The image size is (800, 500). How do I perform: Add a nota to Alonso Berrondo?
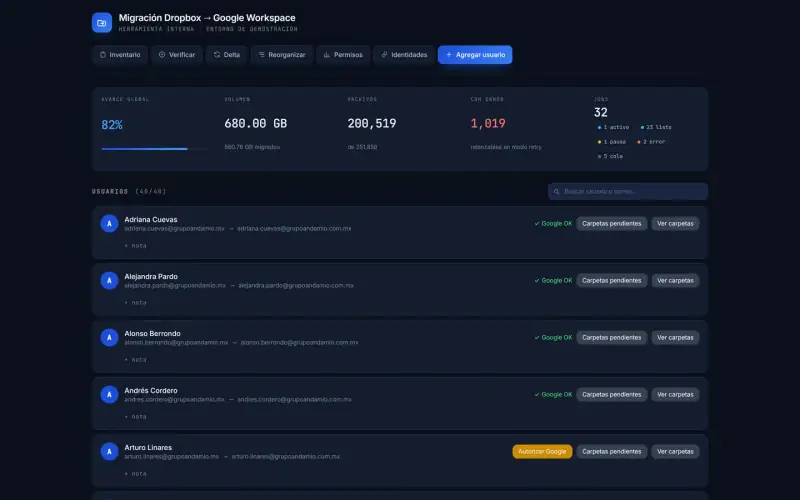(135, 360)
